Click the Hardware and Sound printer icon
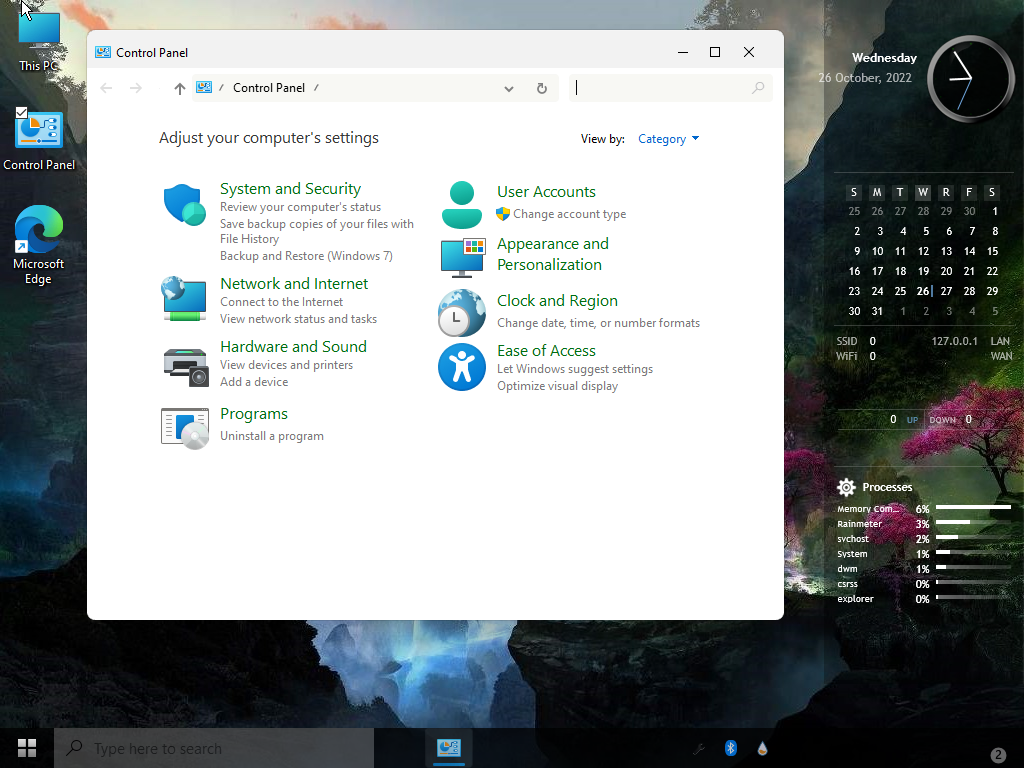1024x768 pixels. point(184,365)
